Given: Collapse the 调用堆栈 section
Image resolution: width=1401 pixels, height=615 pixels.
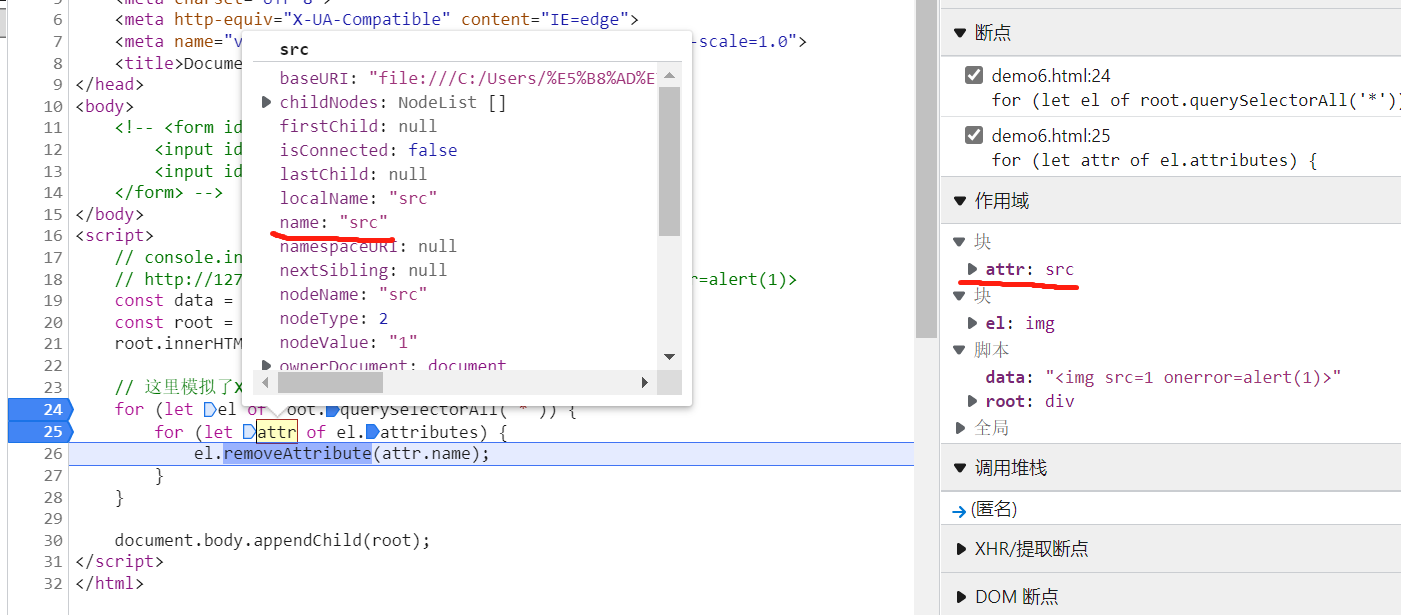Looking at the screenshot, I should pos(960,468).
